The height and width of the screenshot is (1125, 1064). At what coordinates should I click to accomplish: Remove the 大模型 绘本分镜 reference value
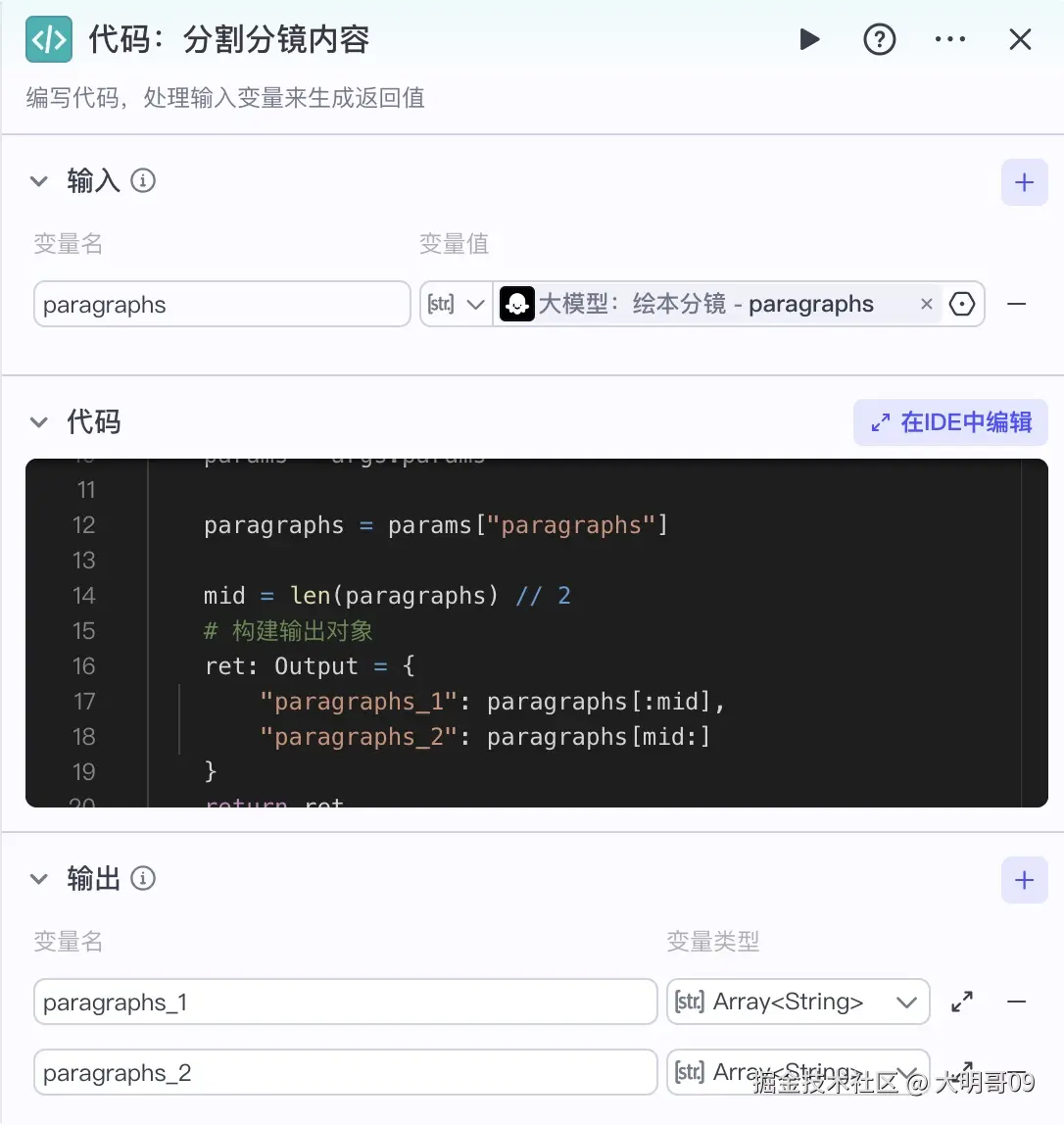[x=926, y=304]
